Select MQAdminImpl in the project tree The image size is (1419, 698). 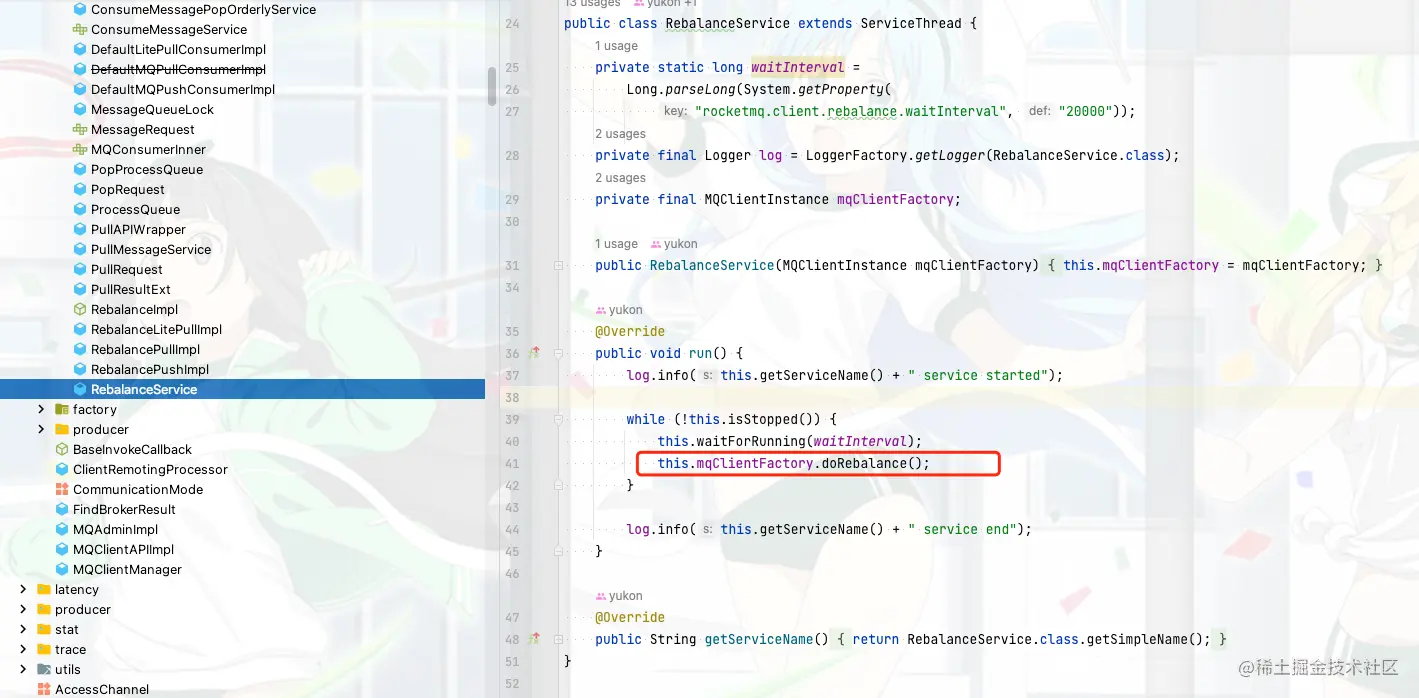pos(115,529)
